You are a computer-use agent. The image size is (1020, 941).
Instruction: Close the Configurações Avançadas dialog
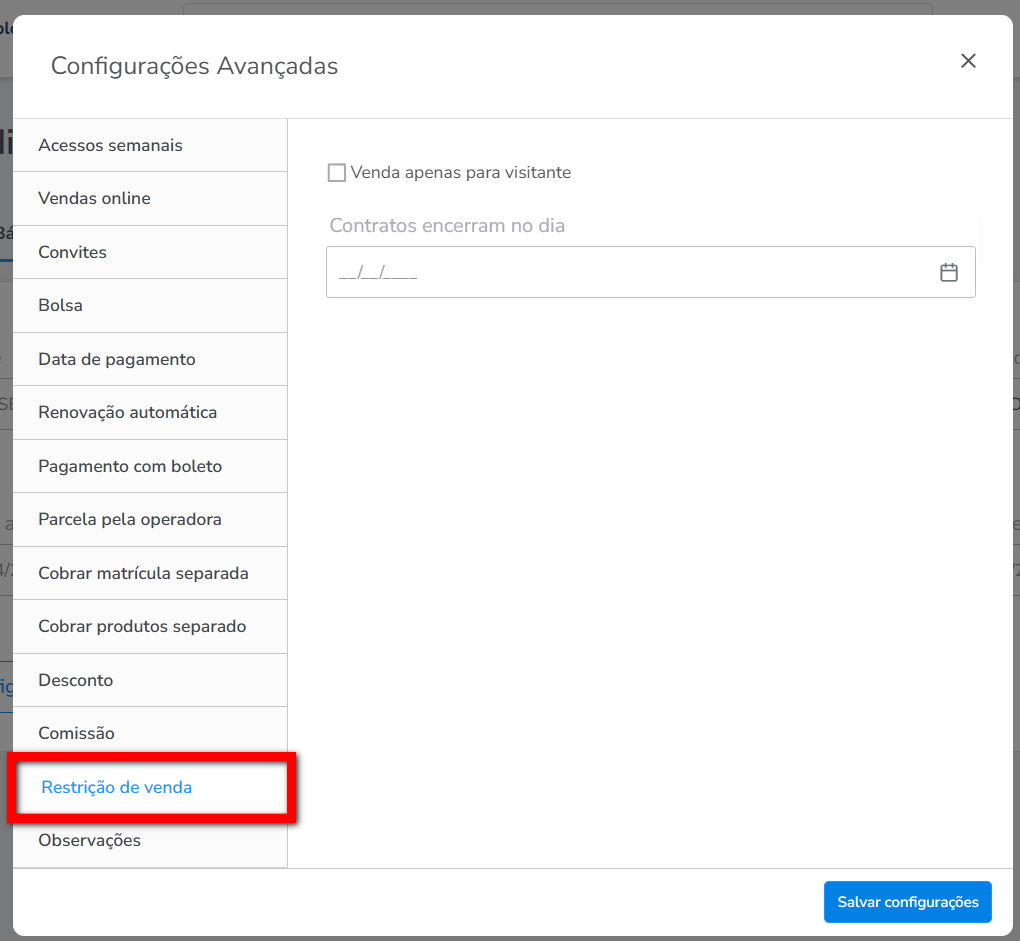click(x=968, y=61)
